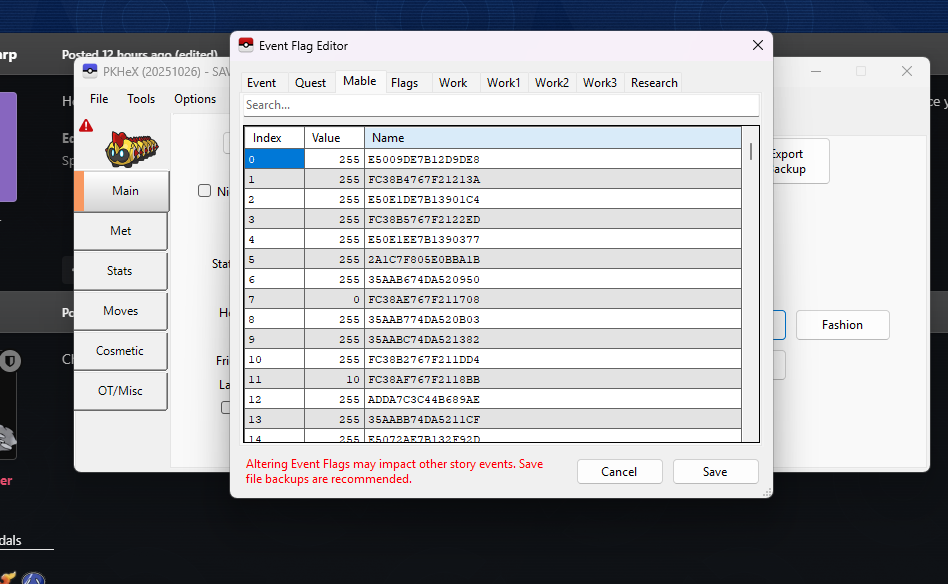Select the Work2 tab
The height and width of the screenshot is (584, 948).
pyautogui.click(x=551, y=83)
